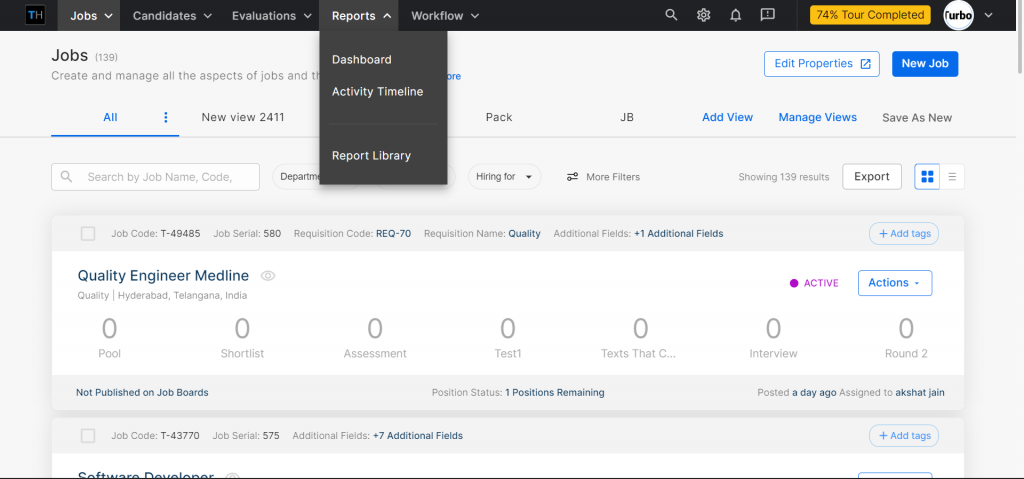This screenshot has height=479, width=1024.
Task: Click the job search input field
Action: click(x=158, y=177)
